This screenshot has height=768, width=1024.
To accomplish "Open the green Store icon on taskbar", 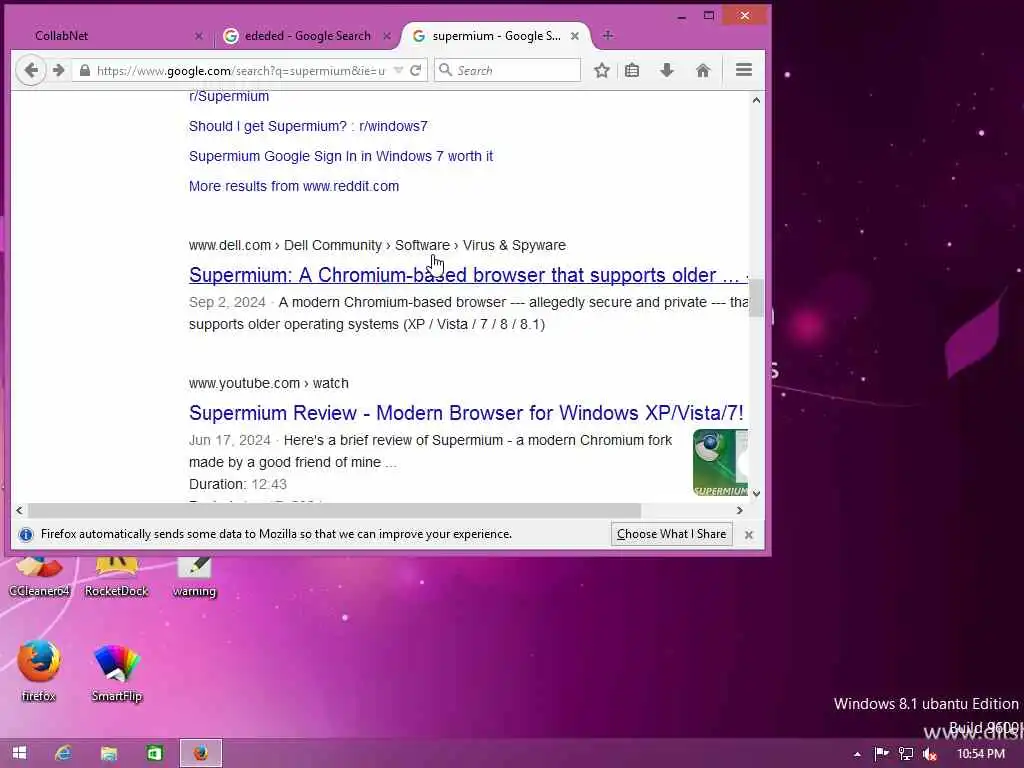I will pos(155,753).
